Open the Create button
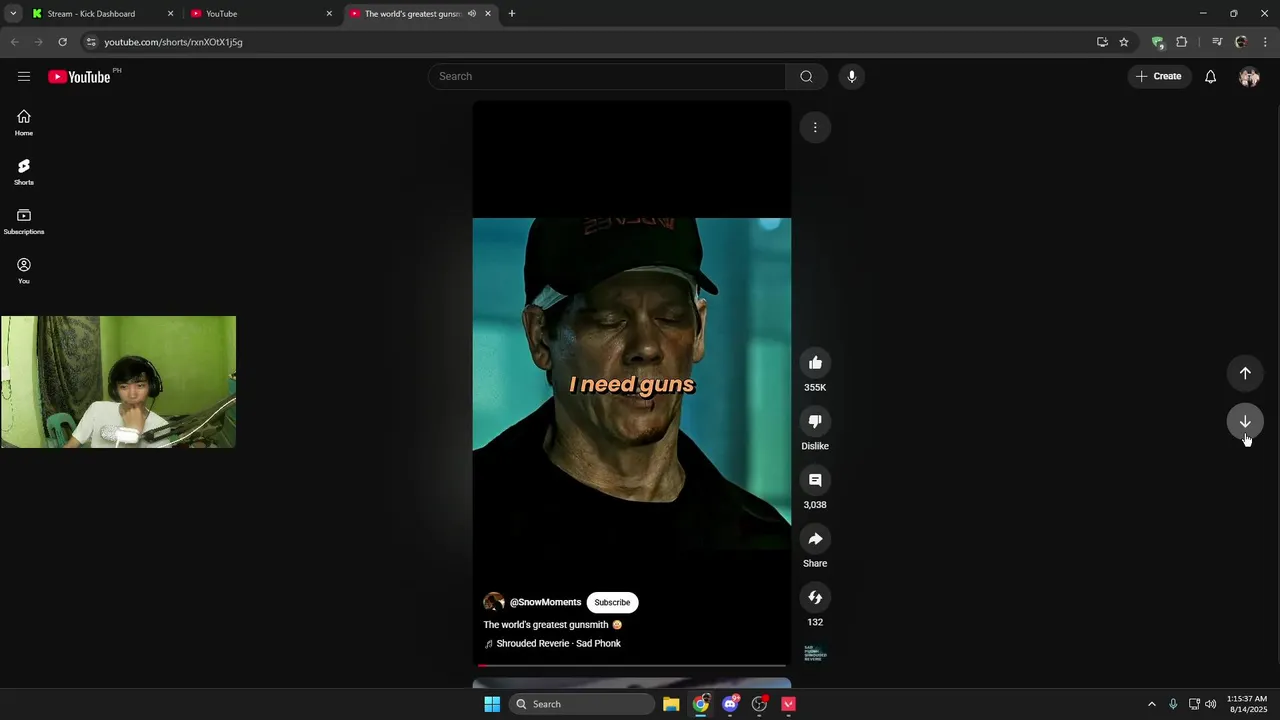Viewport: 1280px width, 720px height. (1159, 76)
